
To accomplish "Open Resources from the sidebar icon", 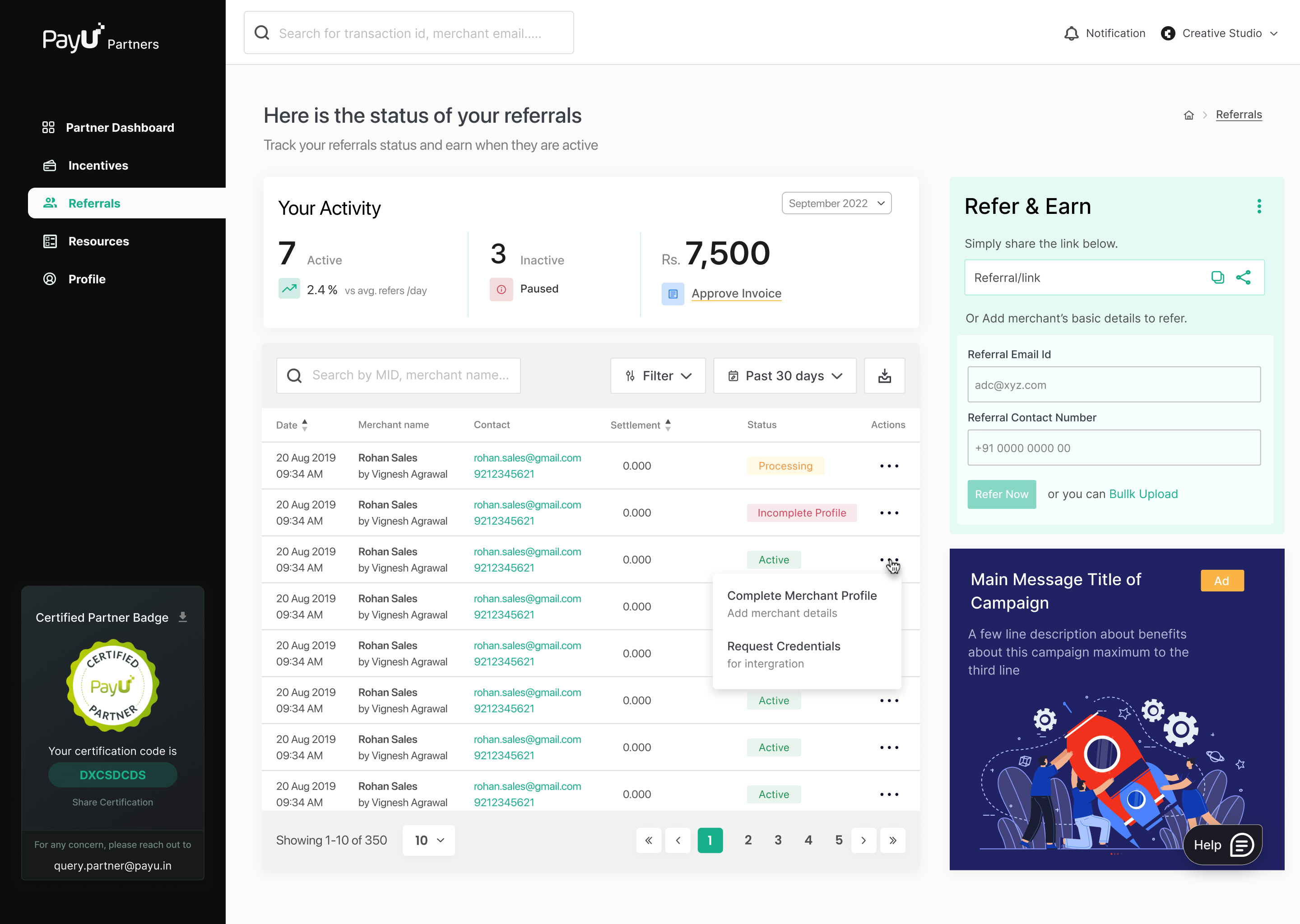I will pyautogui.click(x=49, y=241).
